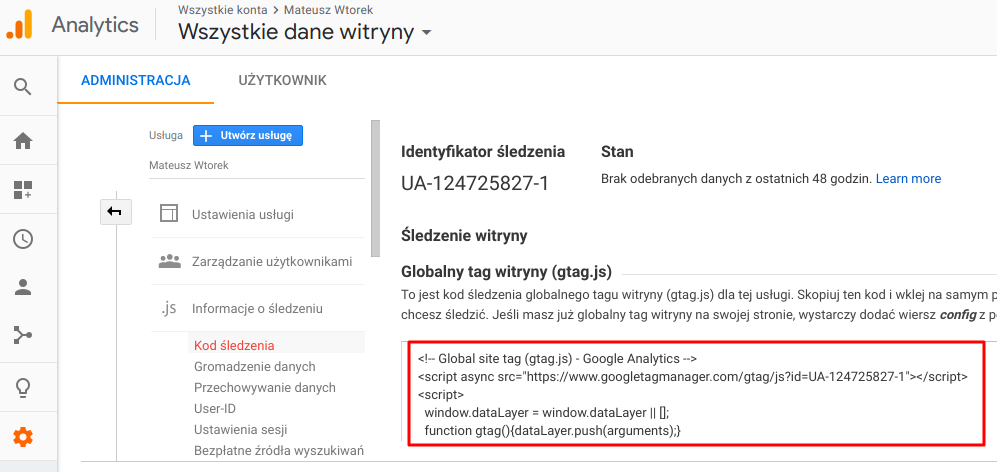Select User-ID menu item

215,408
